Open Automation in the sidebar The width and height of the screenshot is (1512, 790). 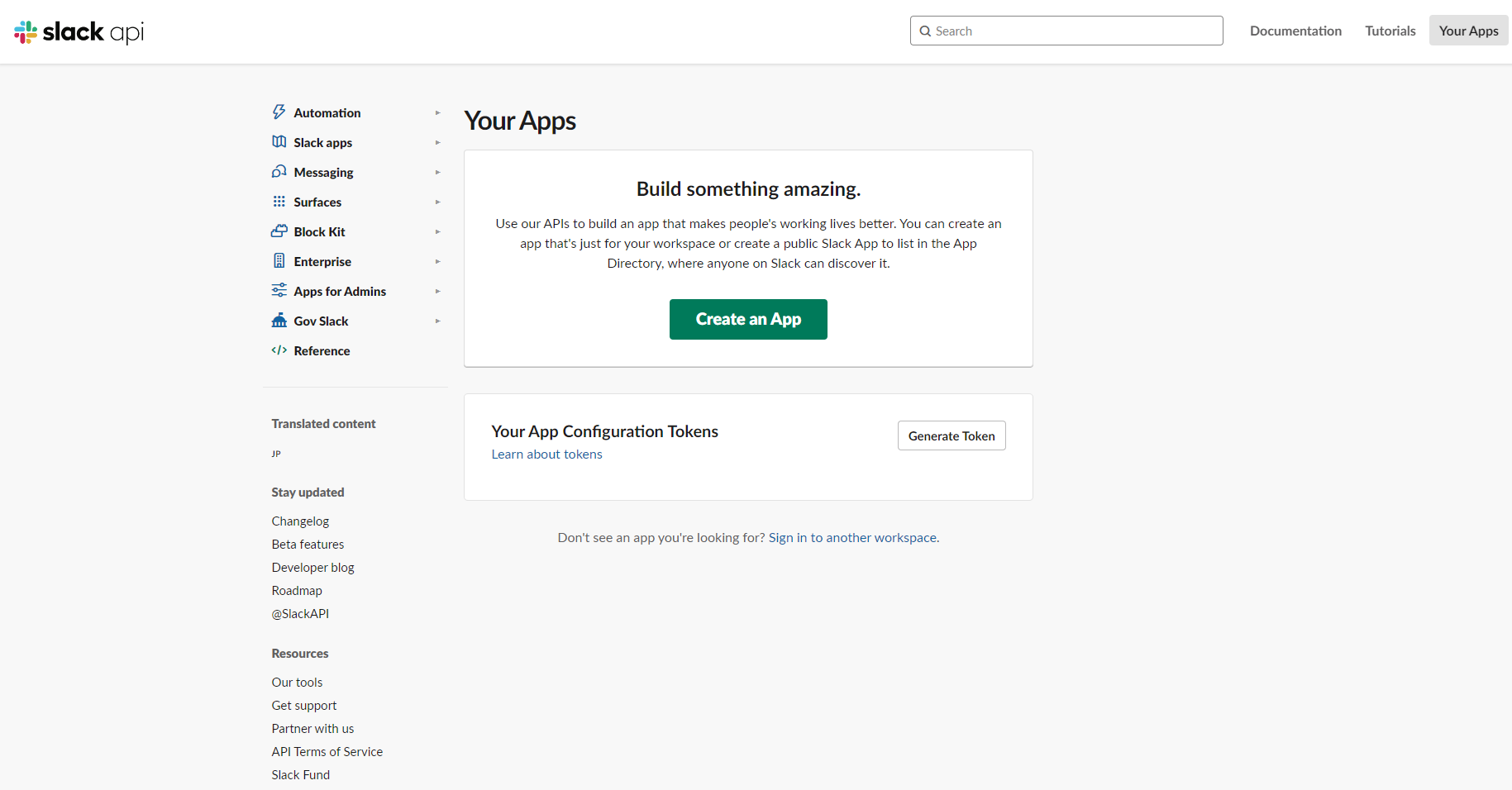point(327,113)
